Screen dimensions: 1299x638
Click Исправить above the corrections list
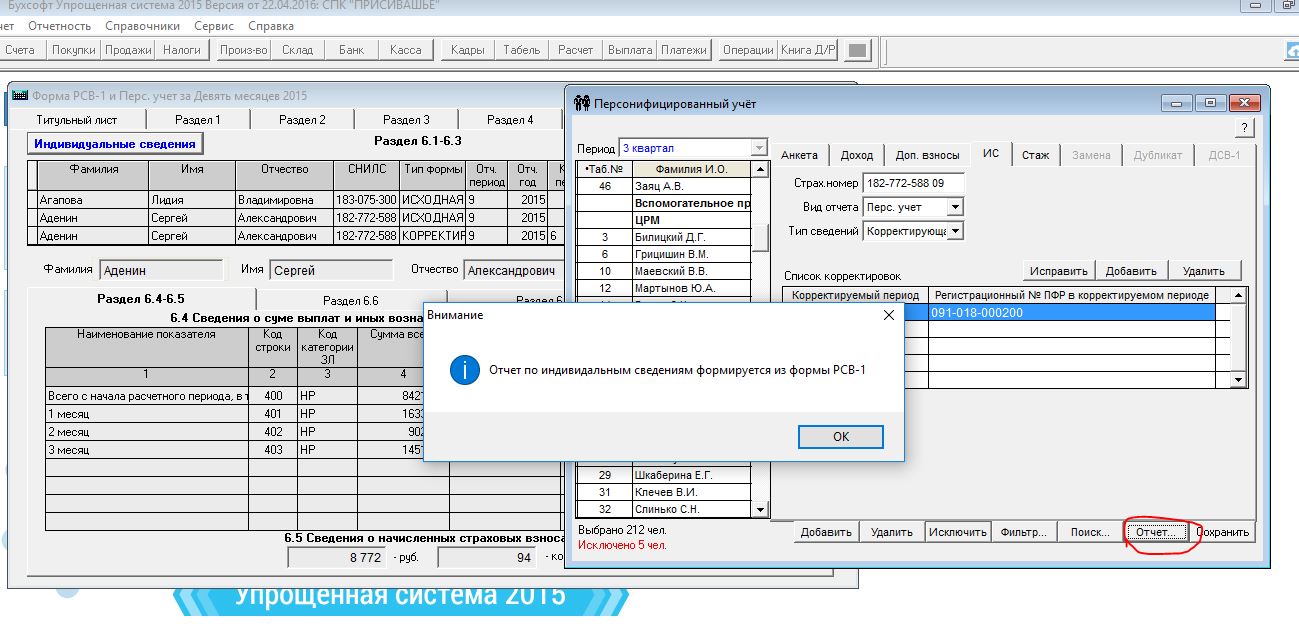tap(1058, 271)
